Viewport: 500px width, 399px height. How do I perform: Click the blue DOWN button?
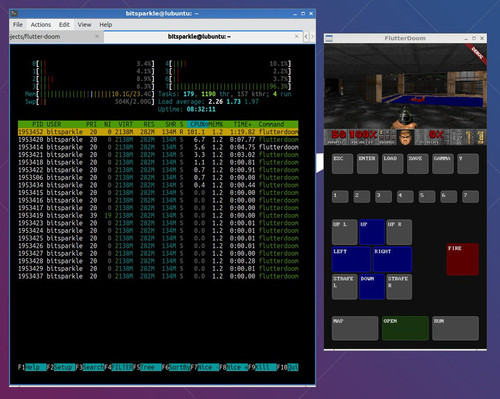tap(372, 286)
